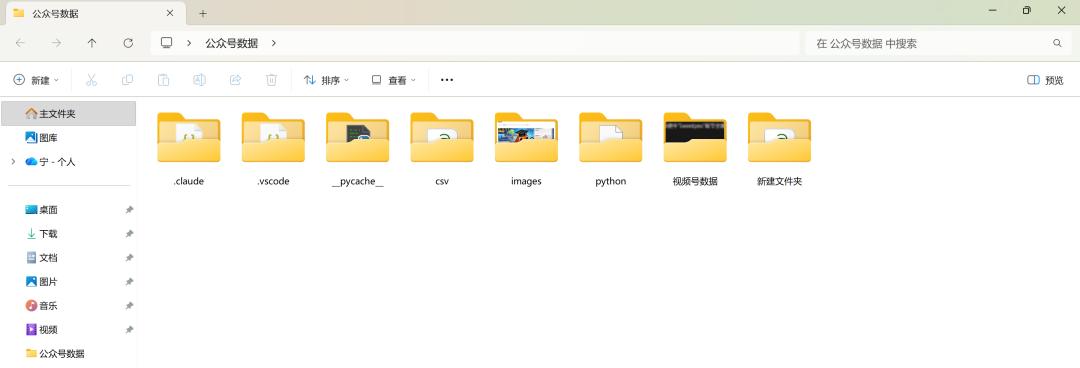1080x368 pixels.
Task: Click the Delete trash can icon
Action: point(271,80)
